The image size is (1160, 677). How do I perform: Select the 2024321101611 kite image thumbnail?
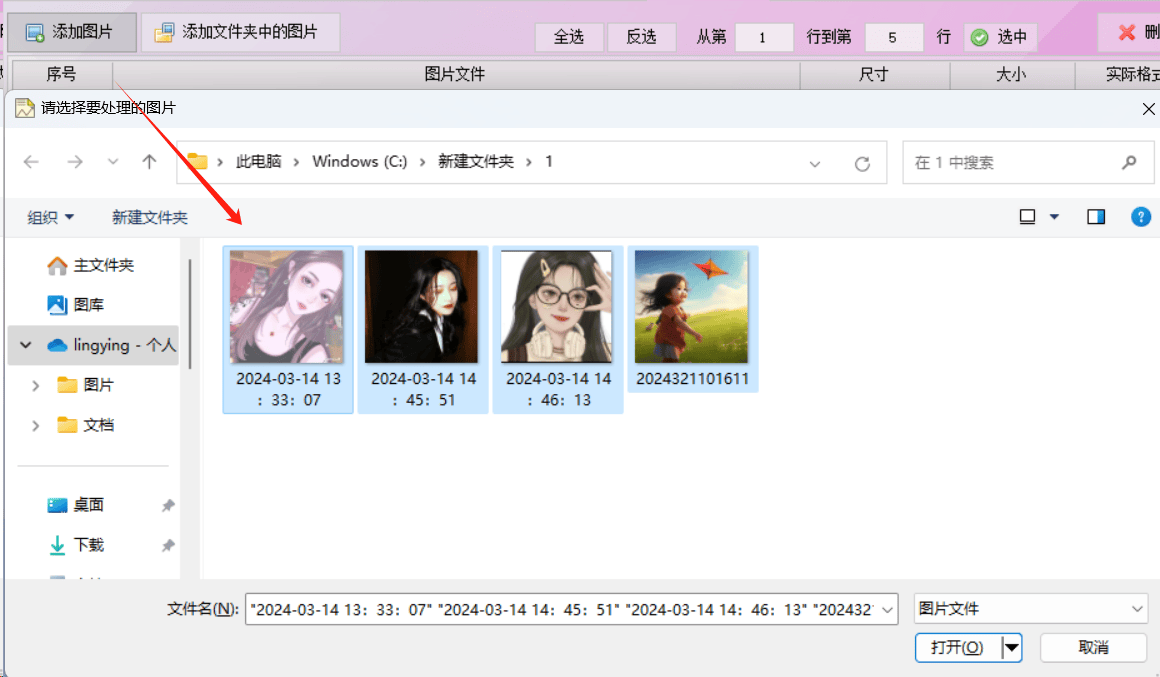(692, 305)
